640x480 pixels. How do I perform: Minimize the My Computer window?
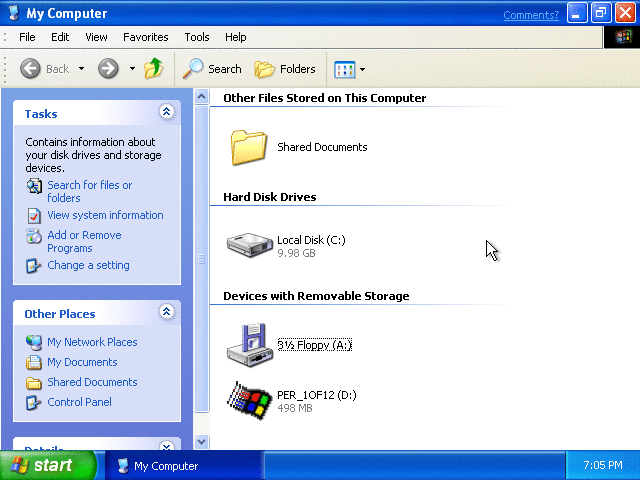pos(577,13)
